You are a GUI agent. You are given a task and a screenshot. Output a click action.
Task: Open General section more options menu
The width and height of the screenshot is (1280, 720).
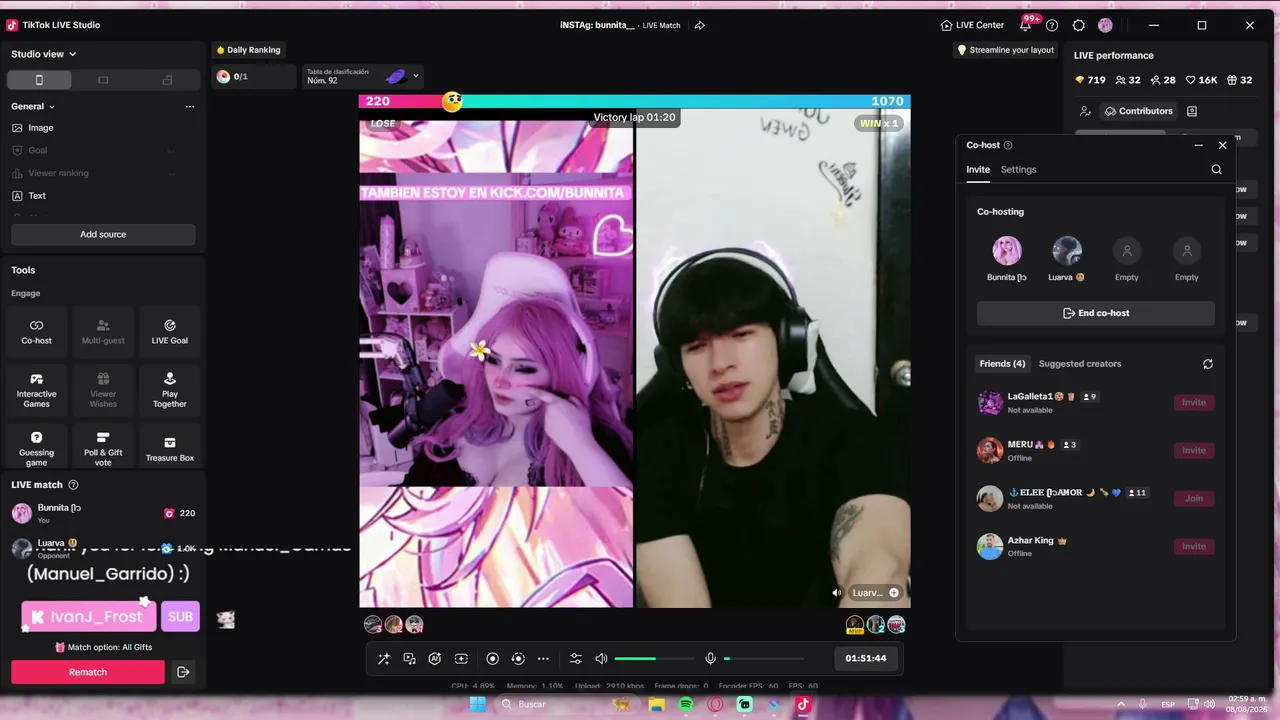pyautogui.click(x=190, y=107)
